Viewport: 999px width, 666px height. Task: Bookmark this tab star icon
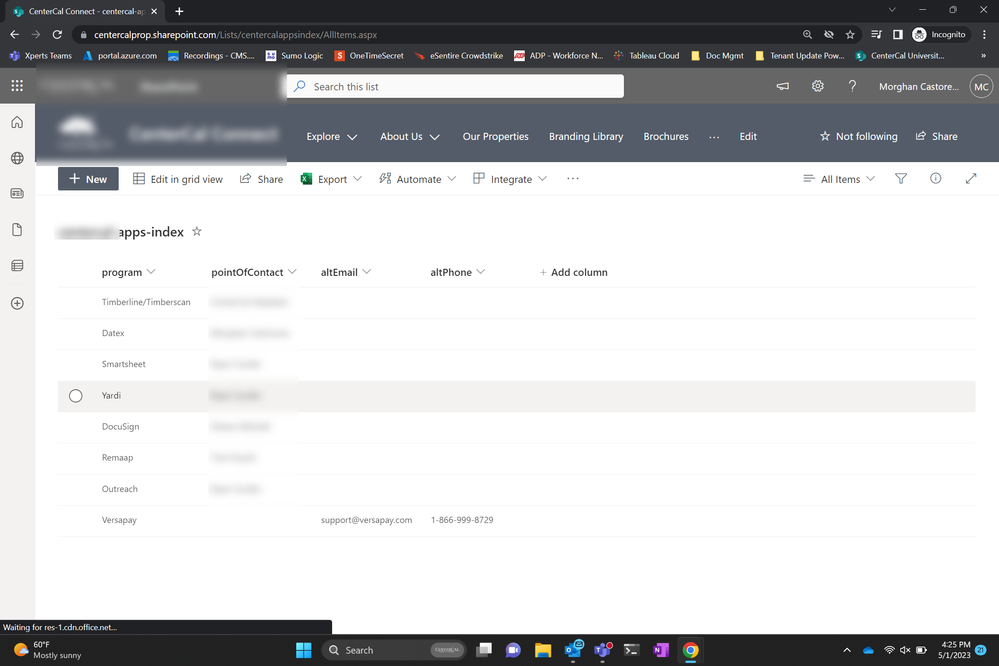coord(850,34)
